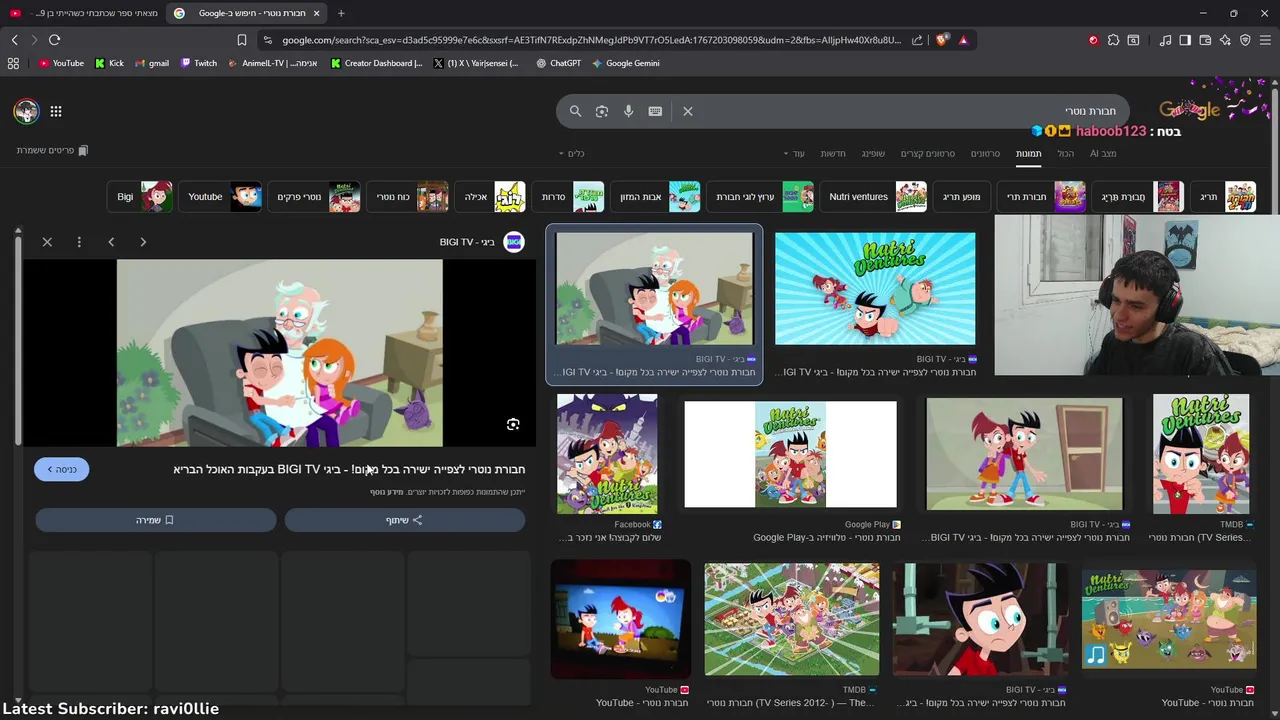Select the AI mode search tab
The height and width of the screenshot is (720, 1280).
click(x=1103, y=153)
